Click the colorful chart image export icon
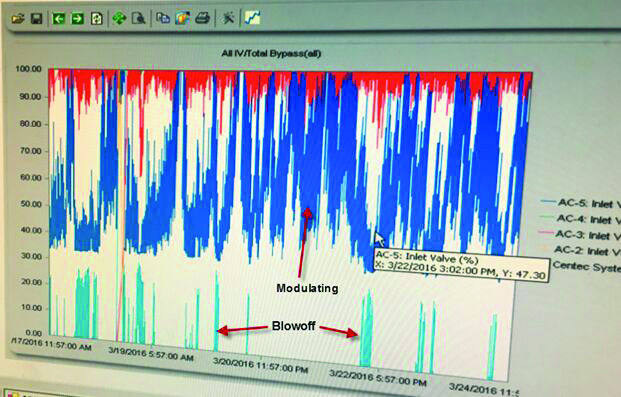Screen dimensions: 621x397 coord(182,18)
